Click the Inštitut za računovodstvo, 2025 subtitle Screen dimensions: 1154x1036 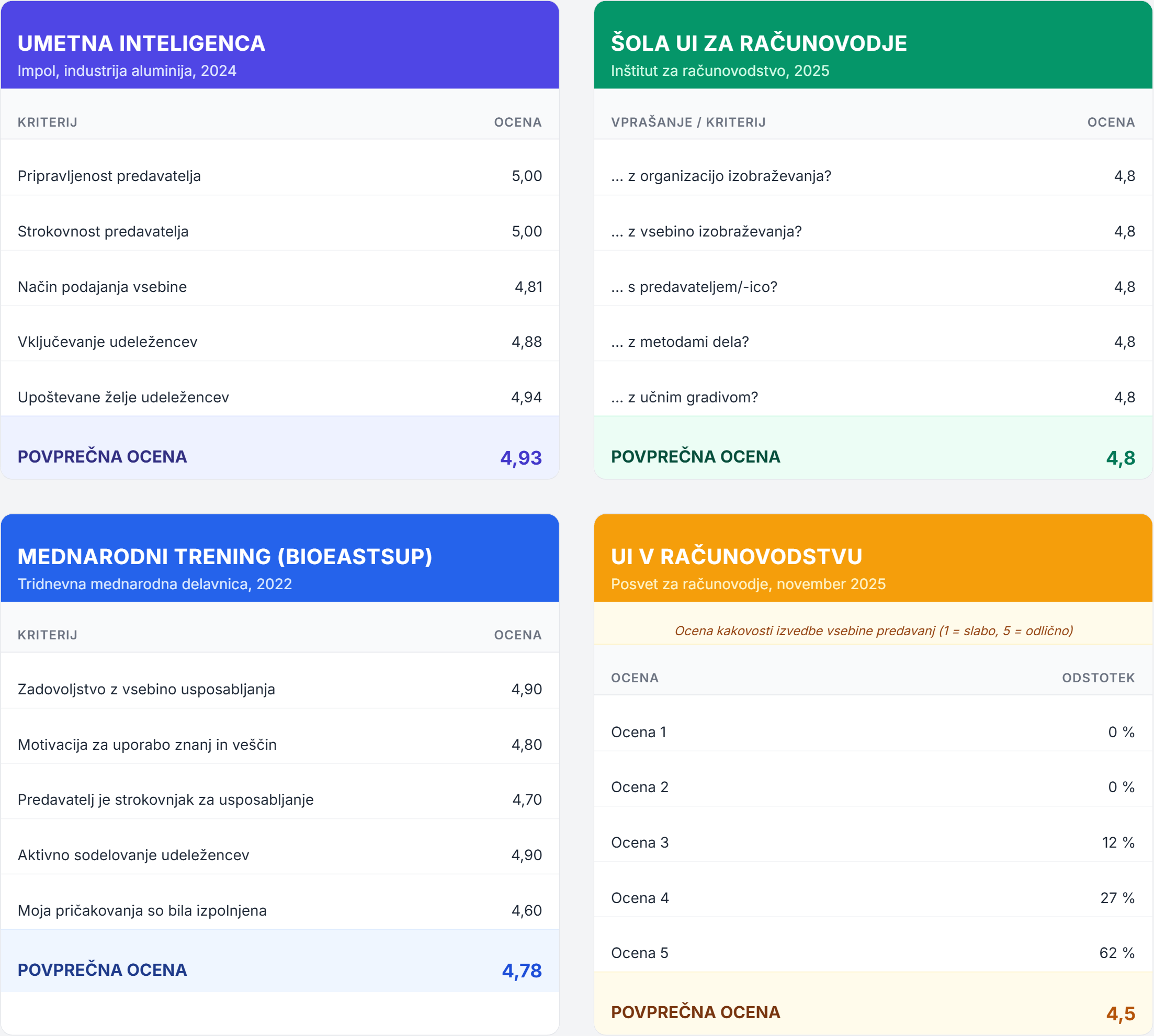(x=720, y=71)
